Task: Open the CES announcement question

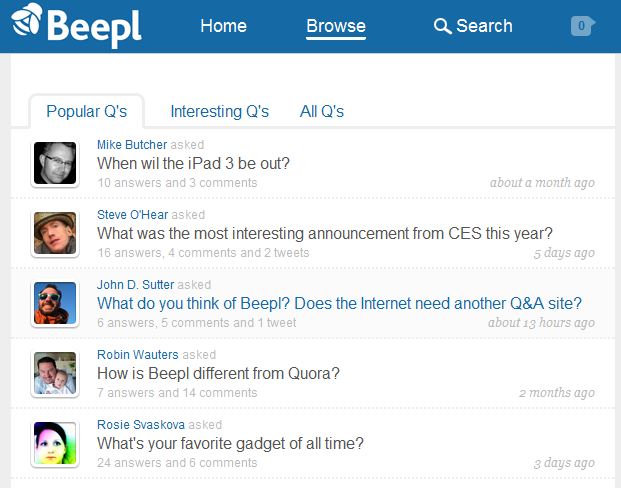Action: (x=325, y=233)
